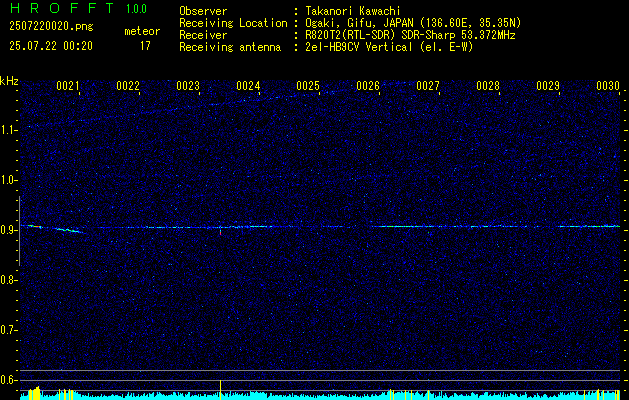Click the 0021 time marker
Image resolution: width=629 pixels, height=400 pixels.
pos(68,86)
